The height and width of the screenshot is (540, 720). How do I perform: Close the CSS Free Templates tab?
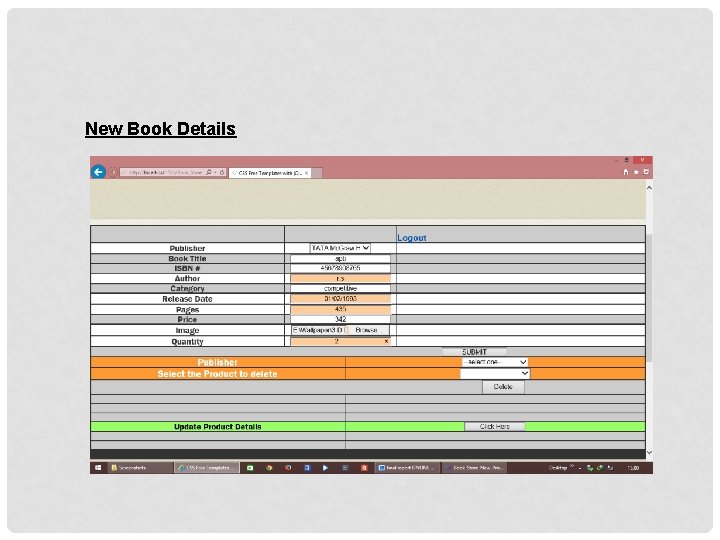306,173
